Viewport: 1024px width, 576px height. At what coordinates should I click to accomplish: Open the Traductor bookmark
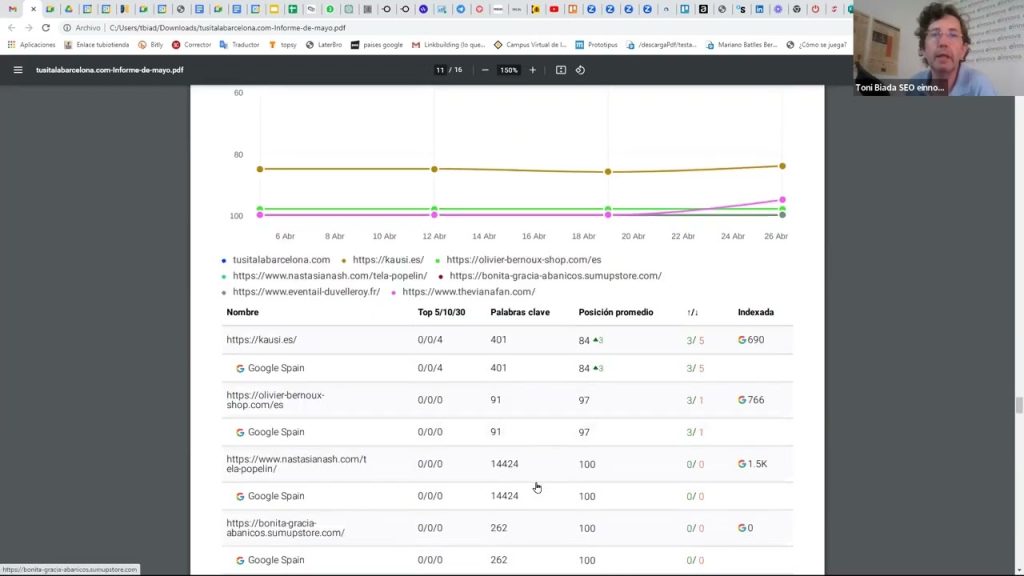(x=240, y=45)
